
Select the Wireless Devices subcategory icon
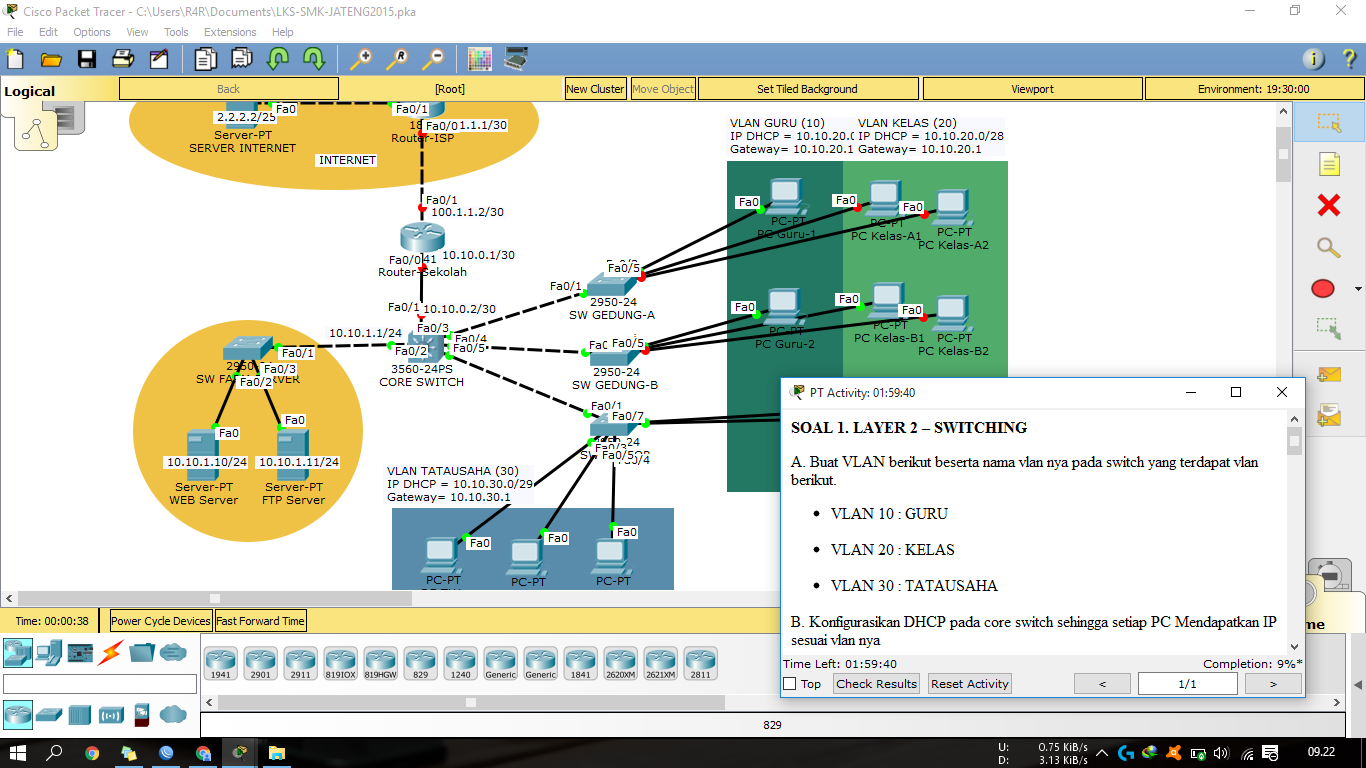(x=111, y=714)
